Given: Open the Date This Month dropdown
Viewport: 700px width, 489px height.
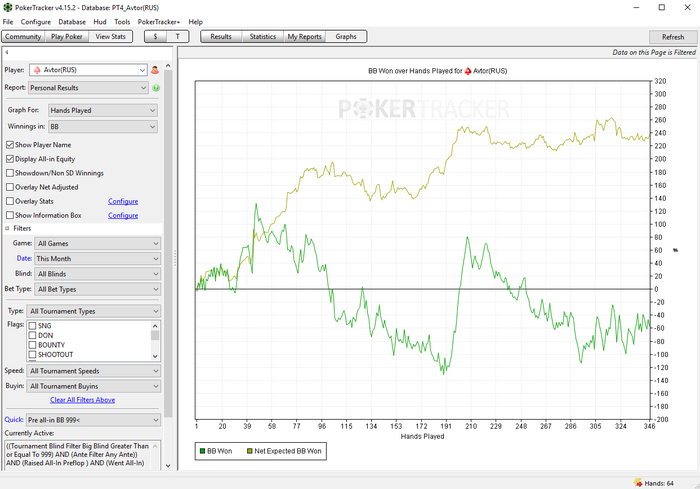Looking at the screenshot, I should [98, 259].
